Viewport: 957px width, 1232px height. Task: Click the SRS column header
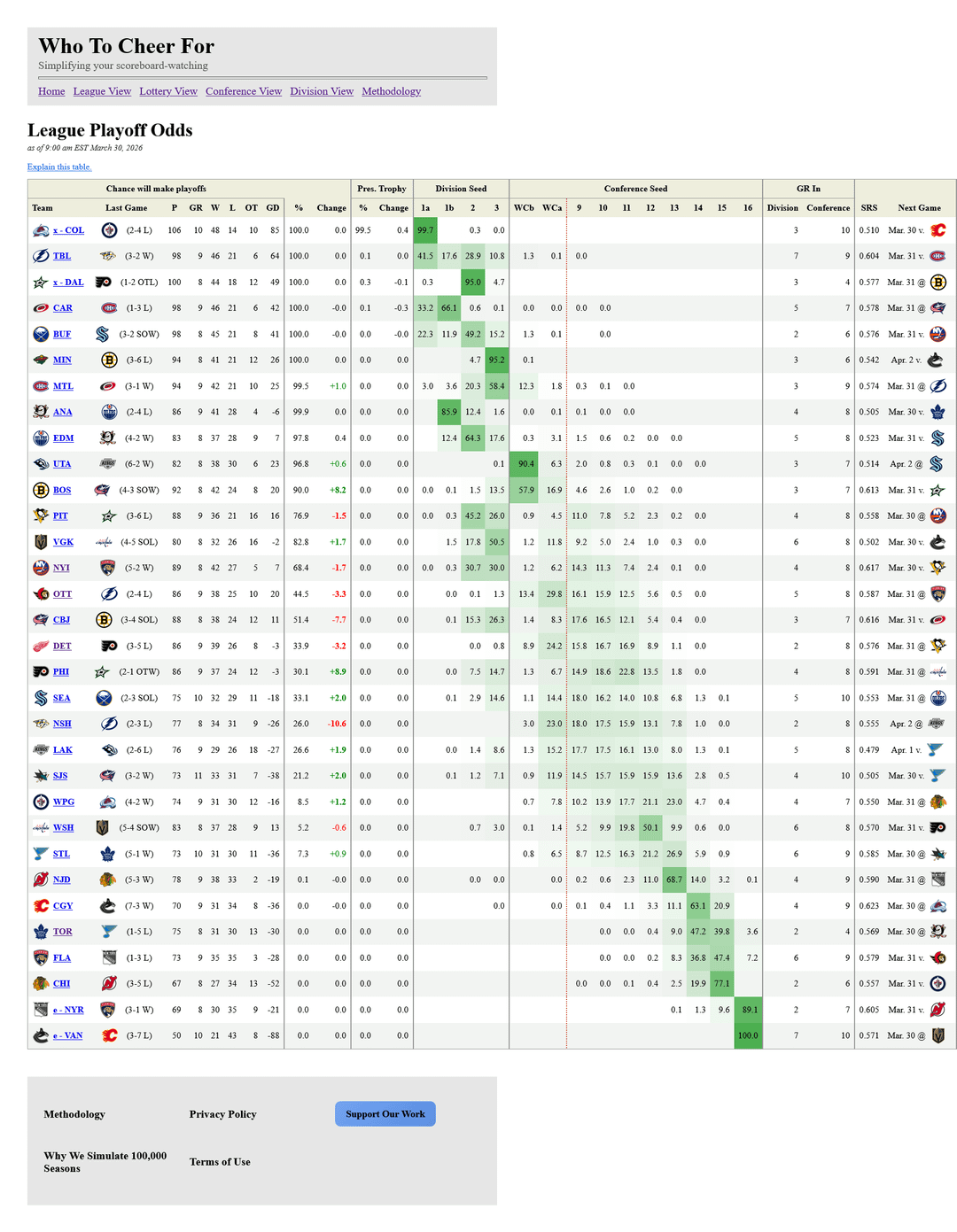pyautogui.click(x=869, y=208)
